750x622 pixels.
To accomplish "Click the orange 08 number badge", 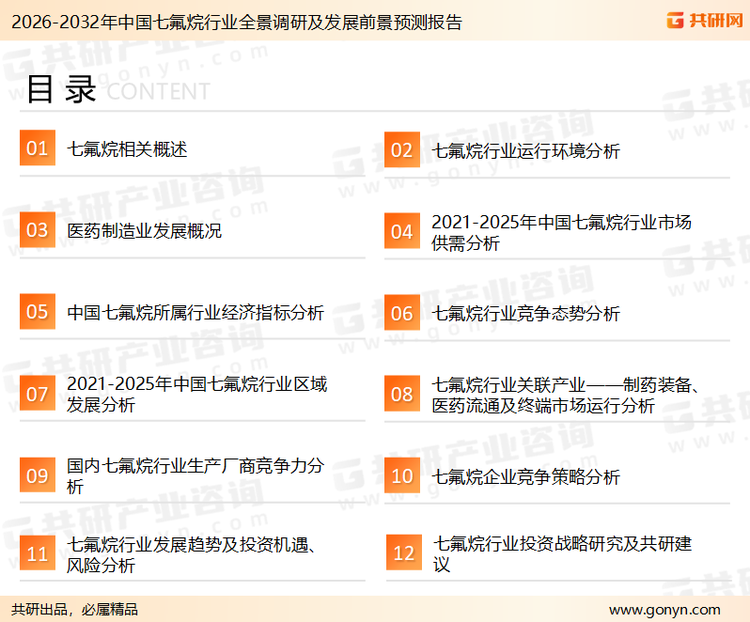I will tap(402, 394).
